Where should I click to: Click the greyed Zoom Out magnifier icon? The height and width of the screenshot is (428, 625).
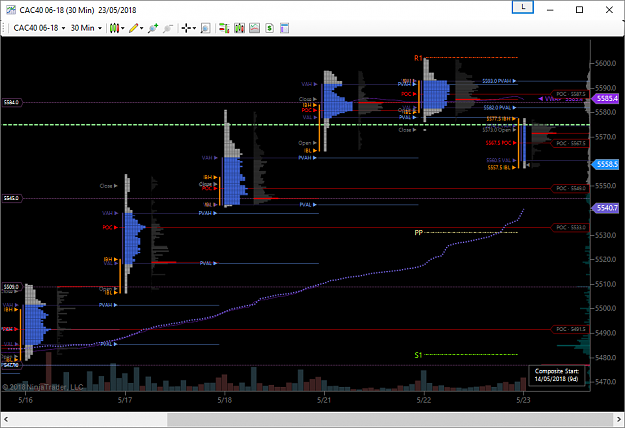point(168,28)
